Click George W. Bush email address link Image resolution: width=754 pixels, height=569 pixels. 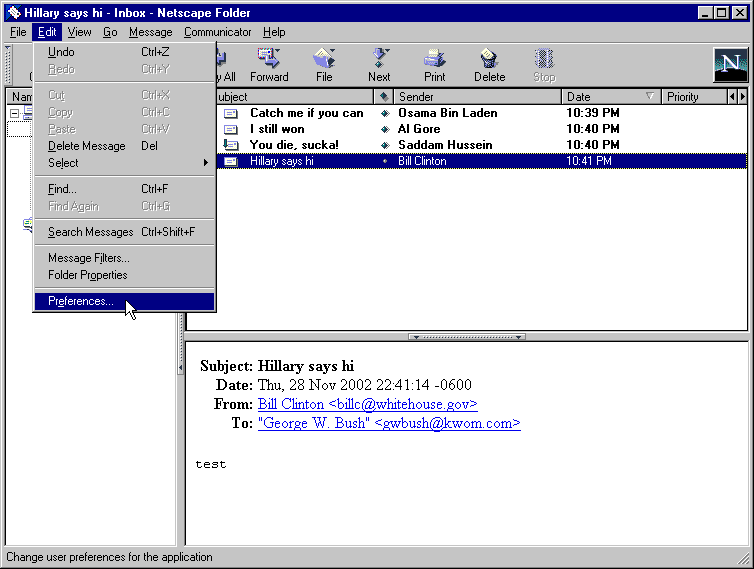(389, 423)
